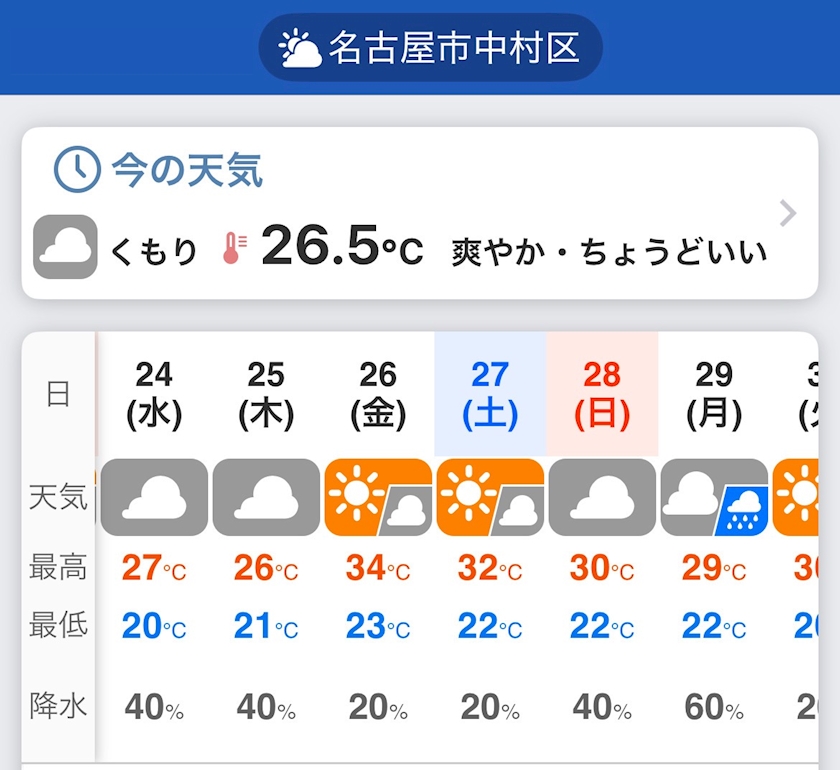Click the thermometer icon before 26.5°C

click(233, 248)
